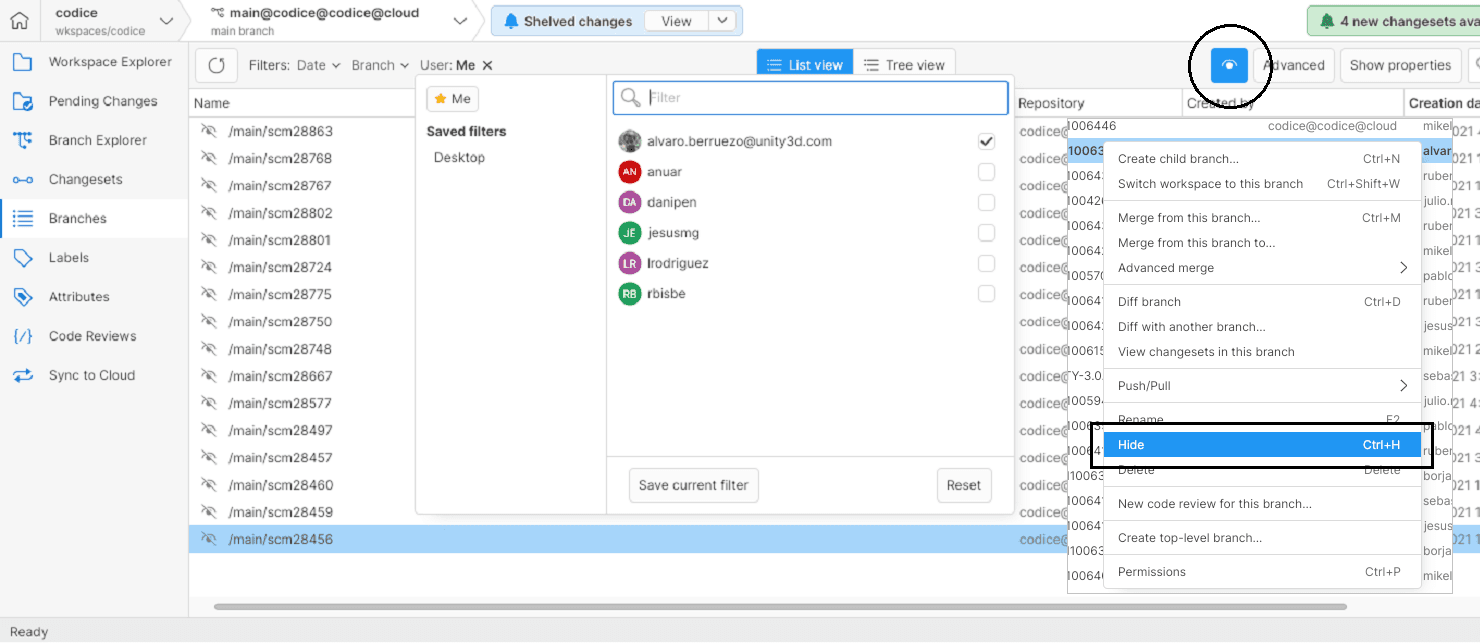Click the Reset button in filter panel
1480x643 pixels.
pos(963,485)
